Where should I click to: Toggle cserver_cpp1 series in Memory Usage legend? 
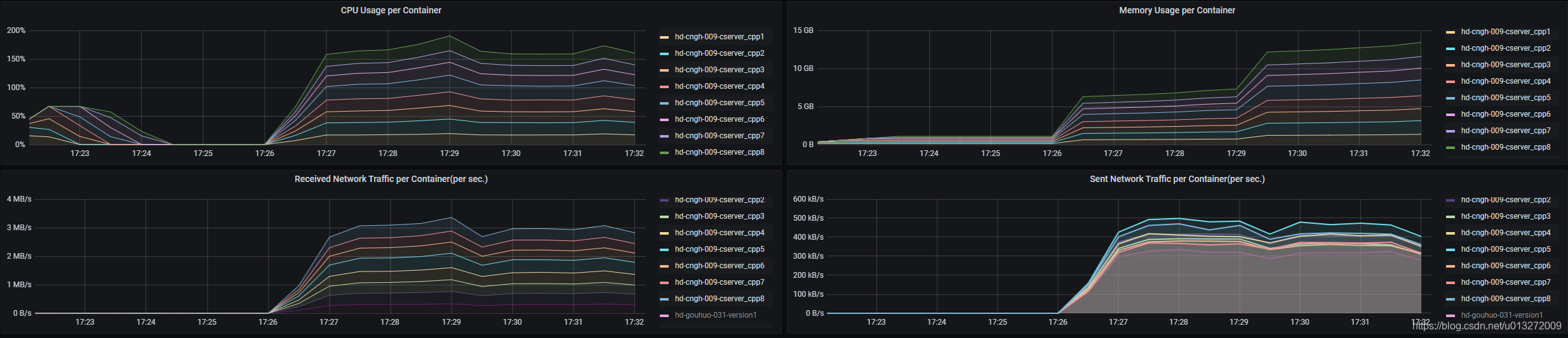(x=1505, y=32)
